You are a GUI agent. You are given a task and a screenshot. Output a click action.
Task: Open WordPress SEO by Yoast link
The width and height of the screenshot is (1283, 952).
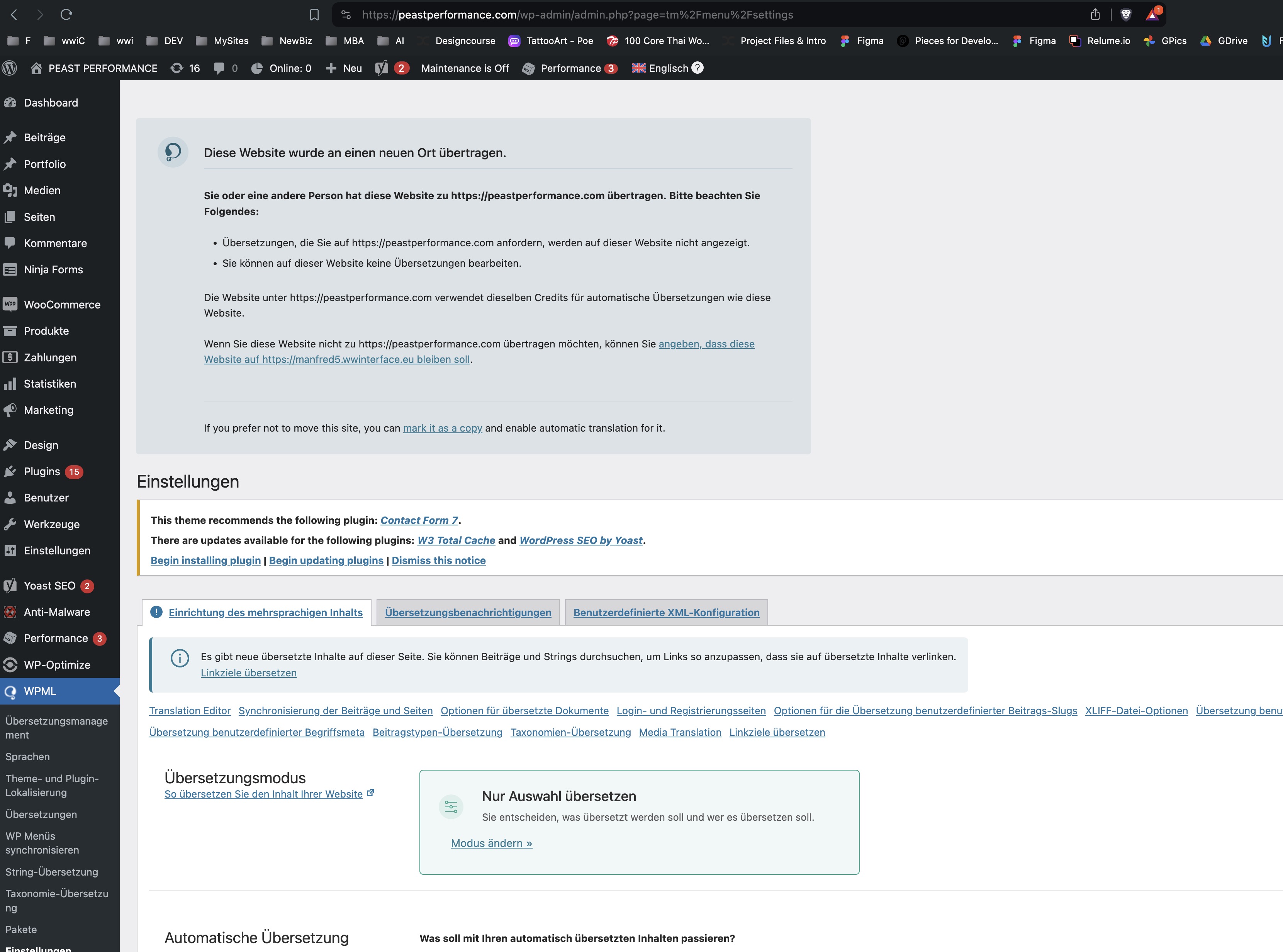pyautogui.click(x=581, y=540)
